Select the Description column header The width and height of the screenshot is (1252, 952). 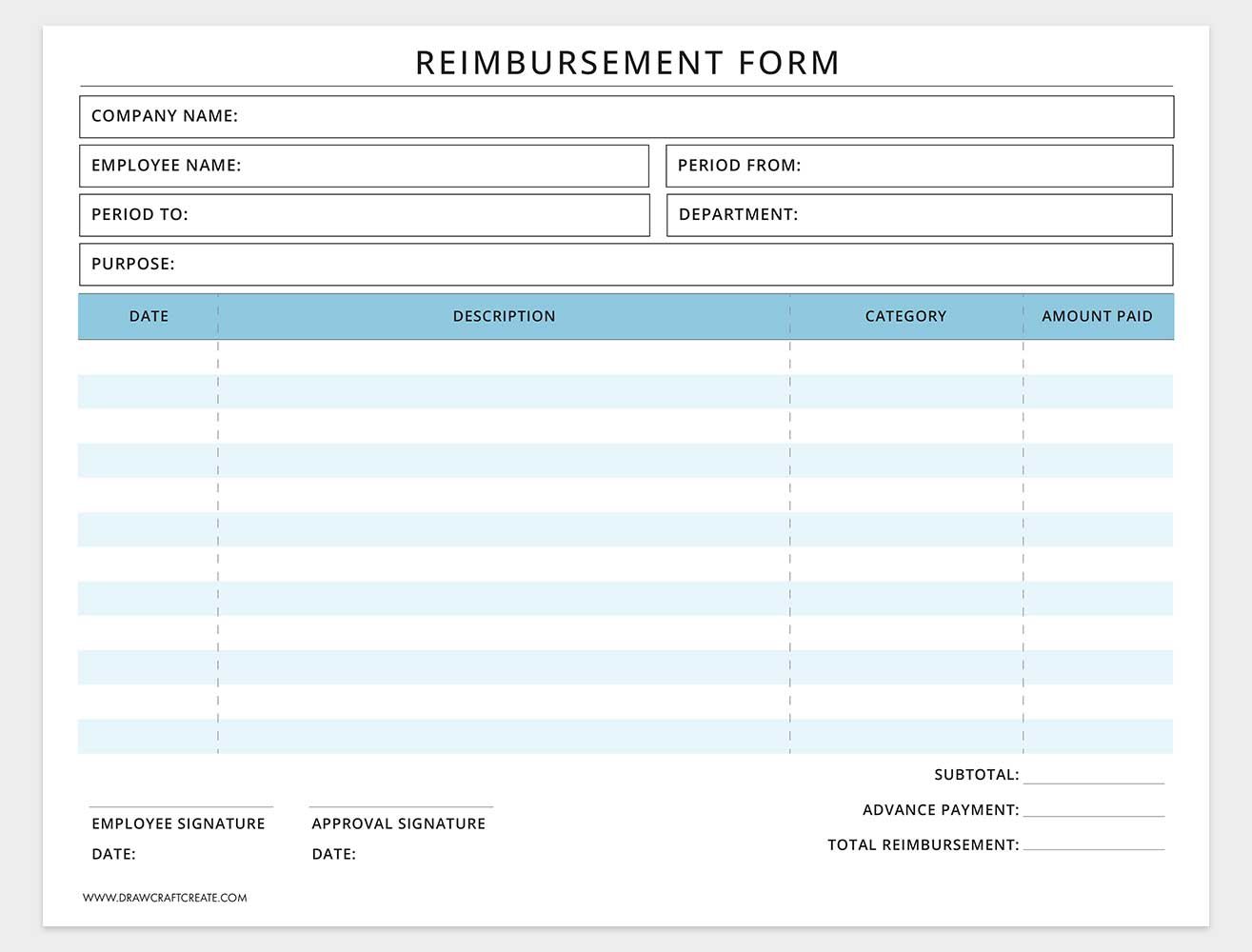click(504, 316)
